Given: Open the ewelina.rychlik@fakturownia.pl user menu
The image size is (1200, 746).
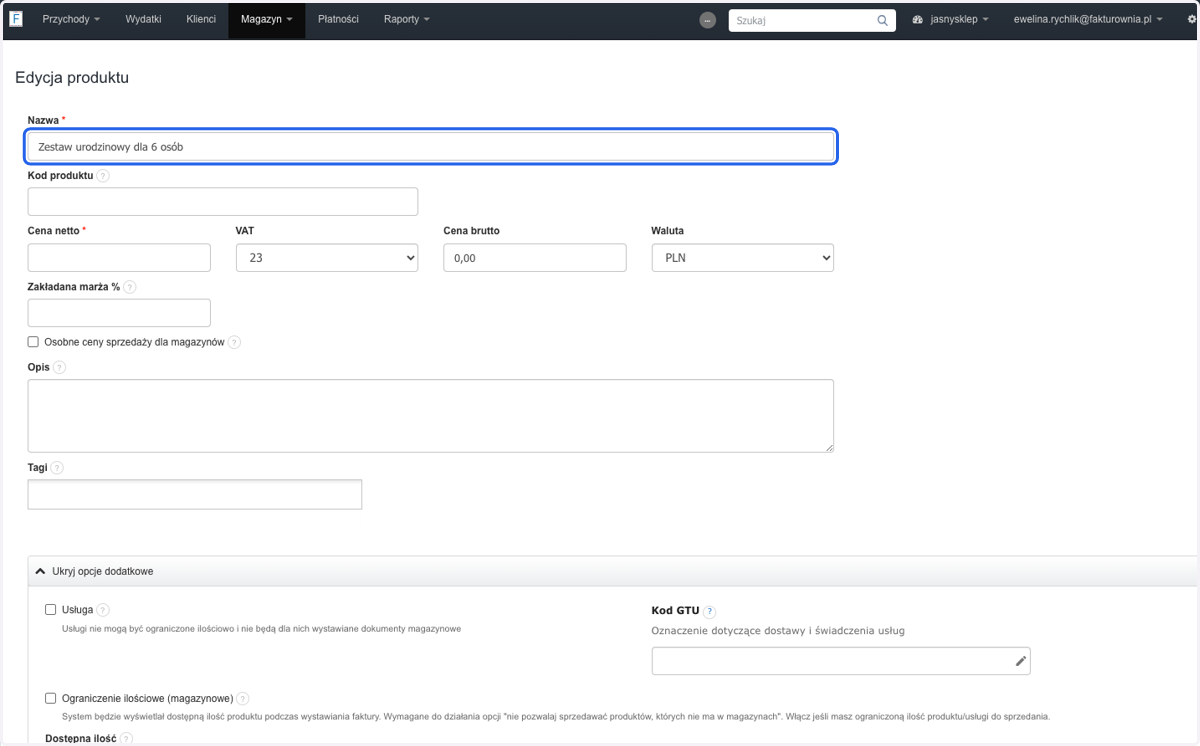Looking at the screenshot, I should (x=1089, y=19).
